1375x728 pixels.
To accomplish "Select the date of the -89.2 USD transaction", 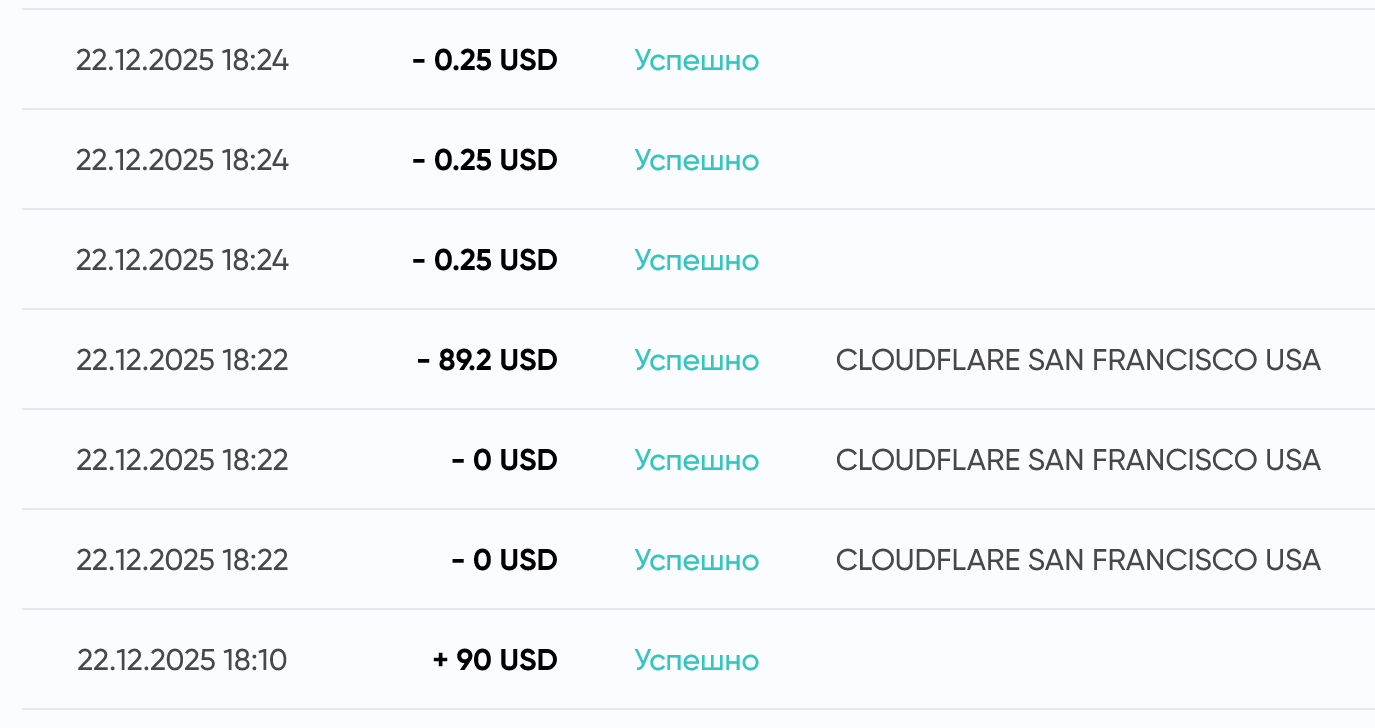I will coord(182,360).
